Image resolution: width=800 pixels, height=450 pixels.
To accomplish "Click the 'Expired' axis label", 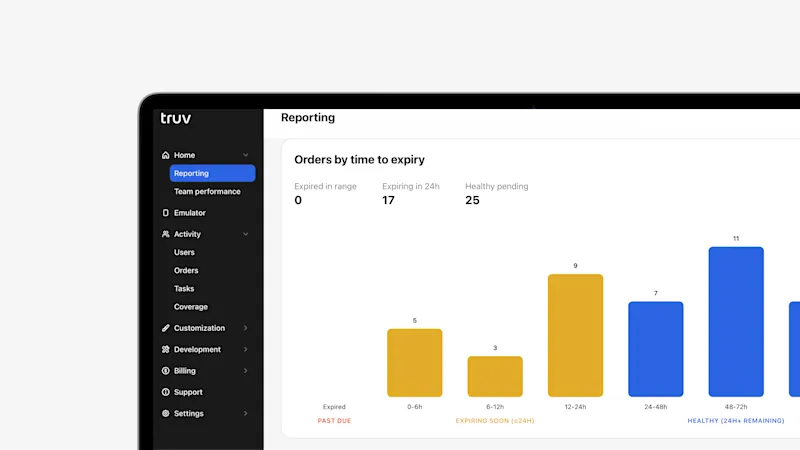I will coord(334,407).
